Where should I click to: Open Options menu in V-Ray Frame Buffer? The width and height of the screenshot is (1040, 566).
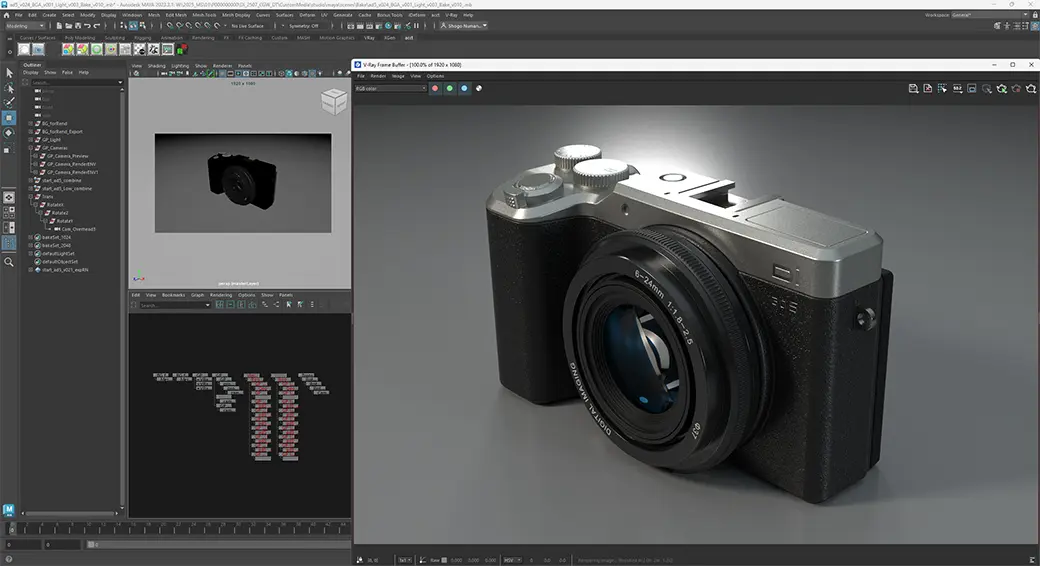pos(435,76)
